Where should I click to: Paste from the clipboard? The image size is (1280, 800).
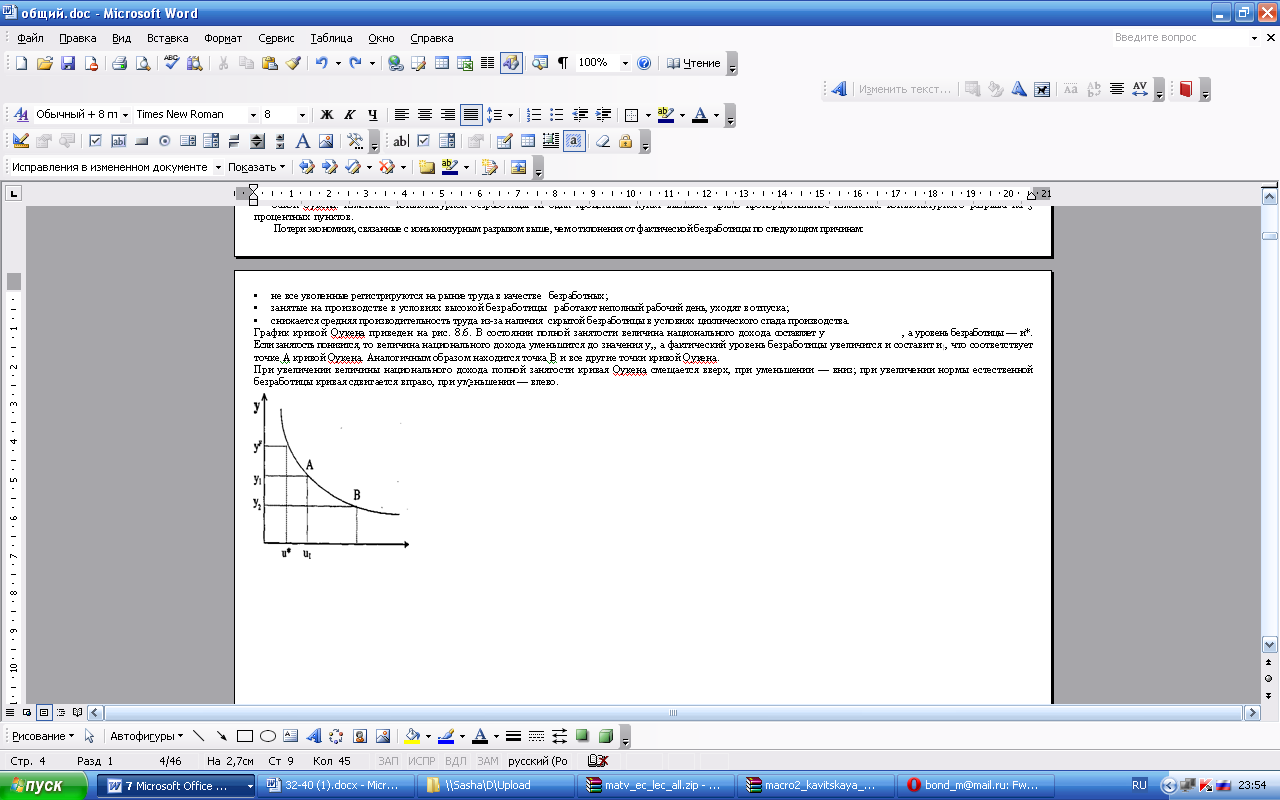click(270, 63)
